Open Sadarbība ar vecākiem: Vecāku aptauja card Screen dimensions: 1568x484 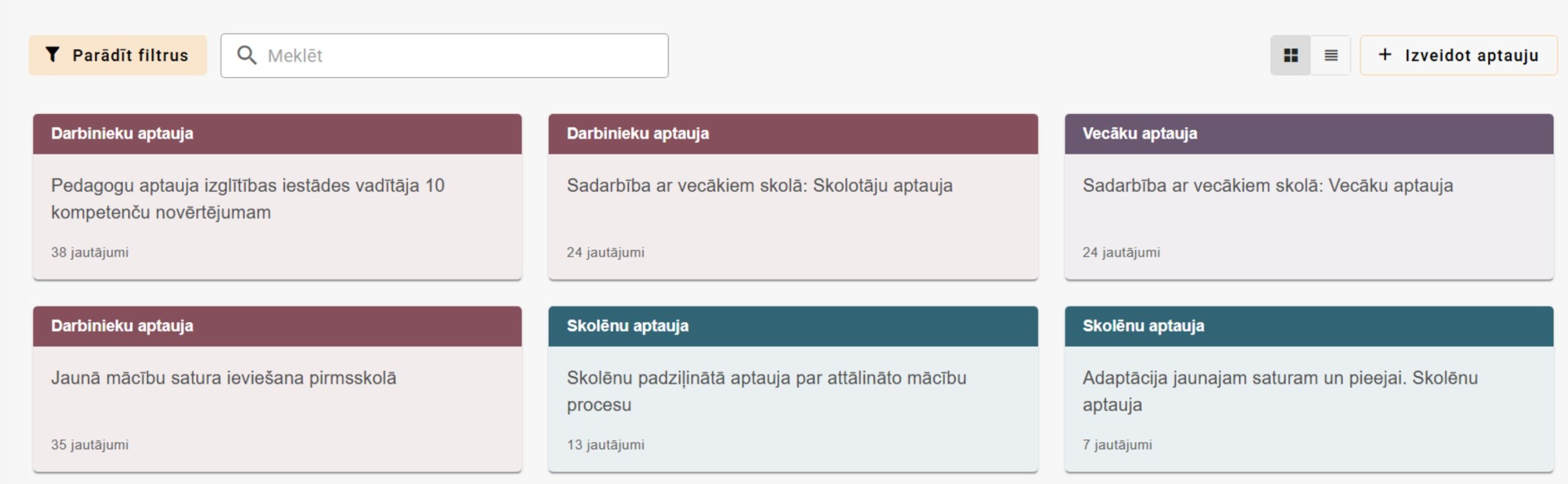tap(1267, 186)
